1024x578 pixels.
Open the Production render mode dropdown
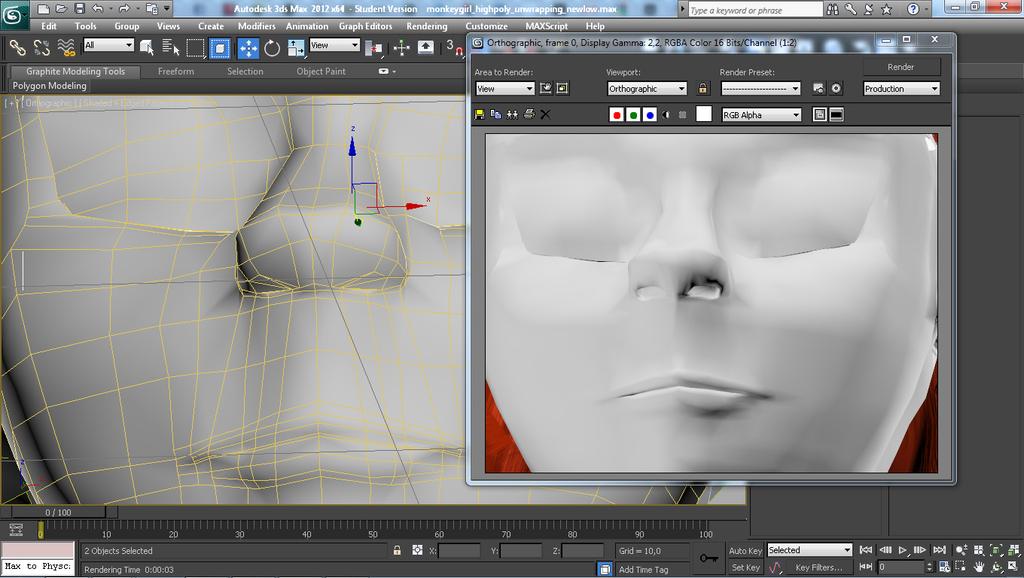pos(901,89)
